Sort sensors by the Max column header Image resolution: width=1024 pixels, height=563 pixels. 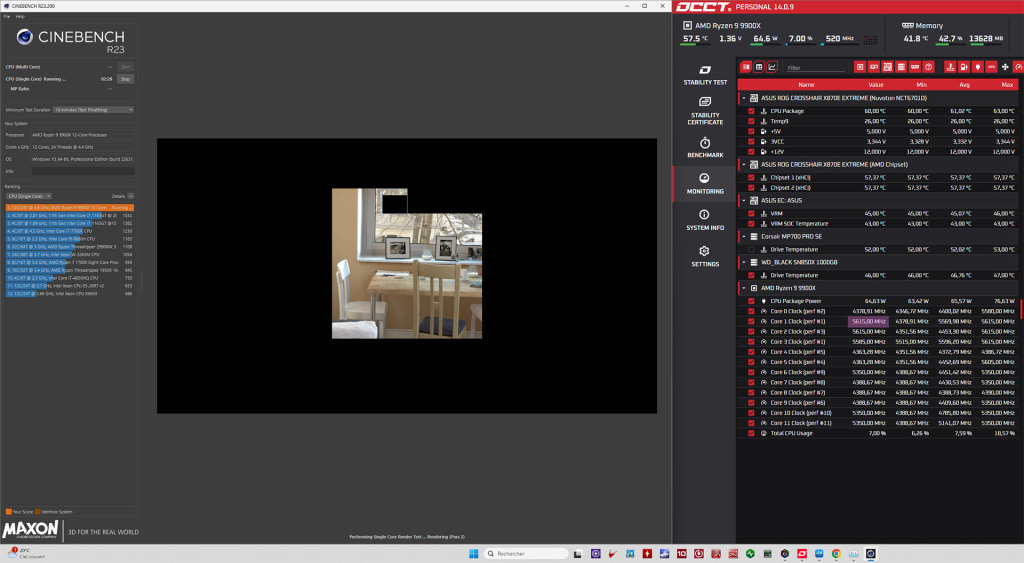(x=1007, y=84)
